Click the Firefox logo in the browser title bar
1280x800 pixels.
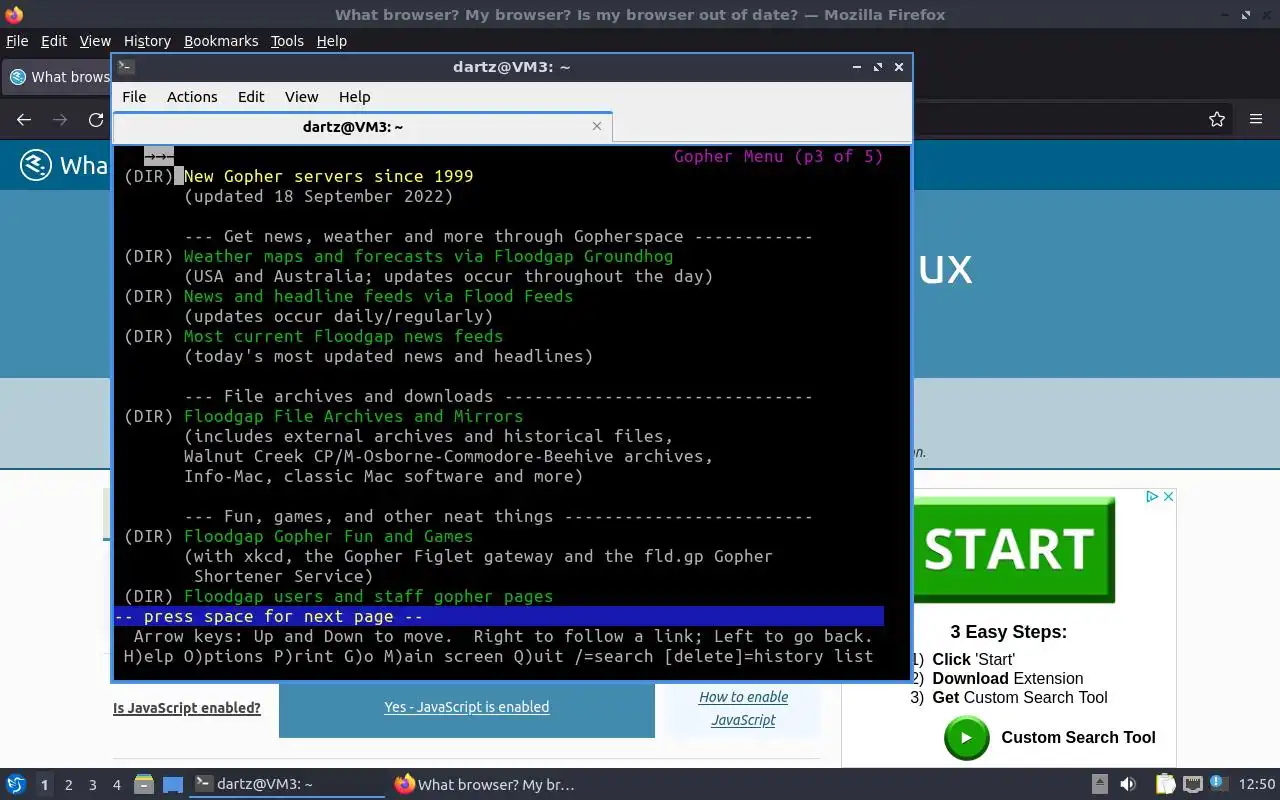(x=14, y=14)
